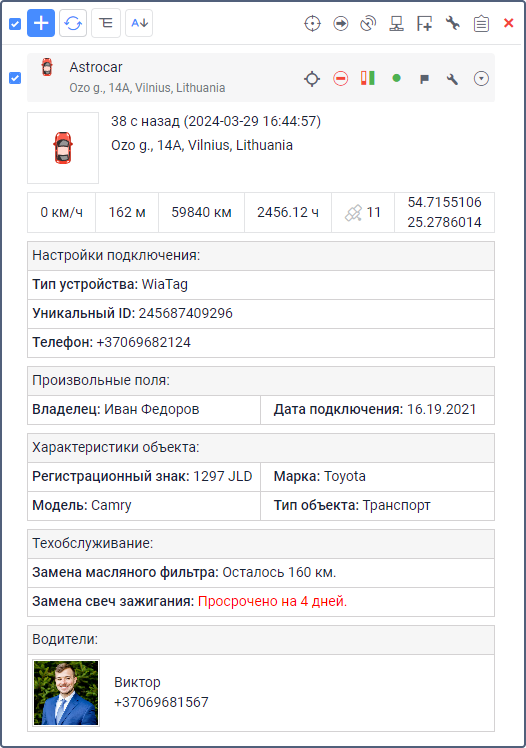Click the A-Z sort order button
Image resolution: width=526 pixels, height=748 pixels.
click(139, 23)
